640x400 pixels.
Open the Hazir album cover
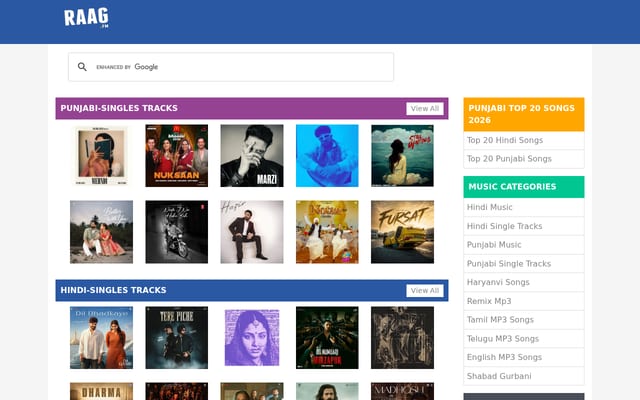252,232
